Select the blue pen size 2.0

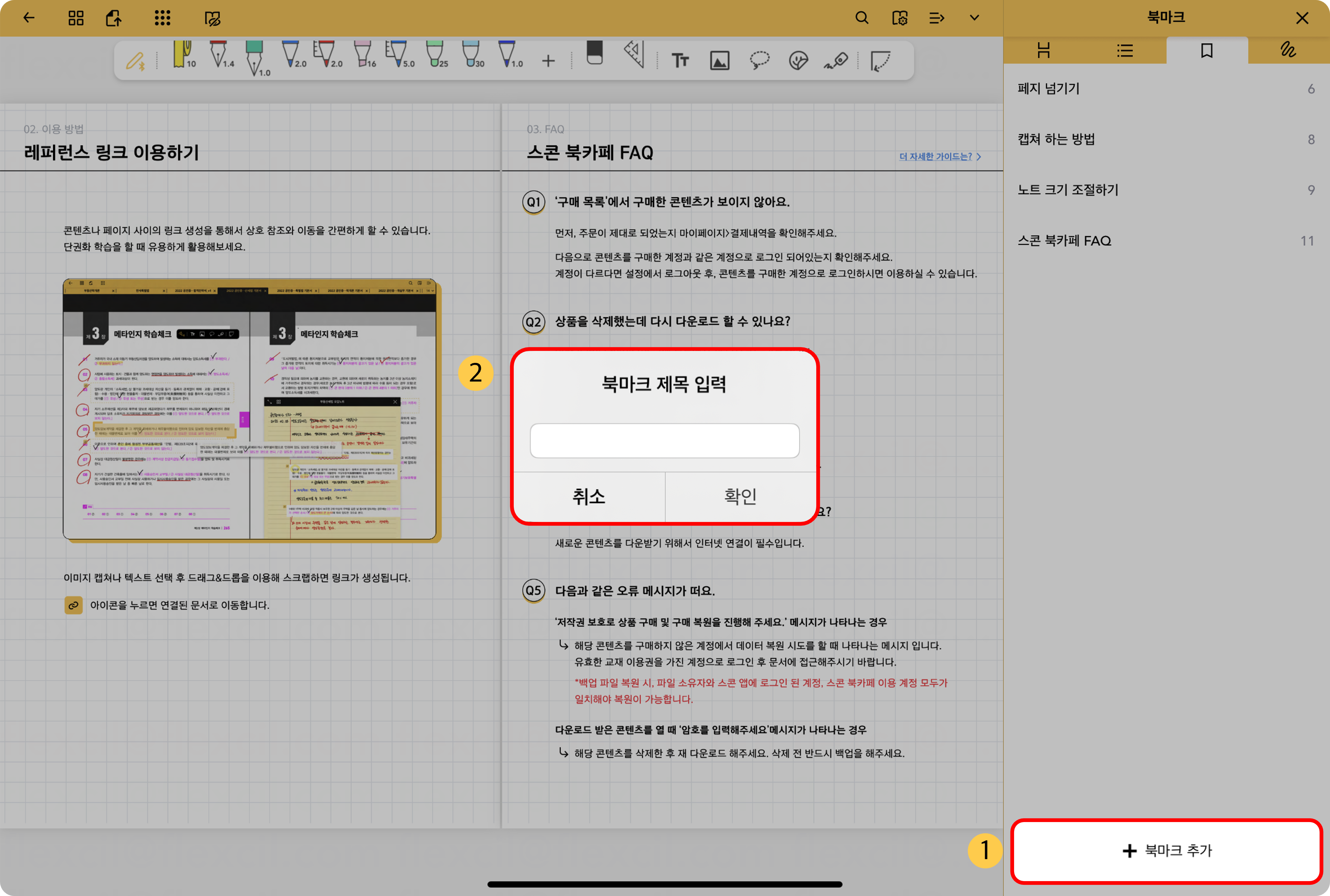pyautogui.click(x=293, y=55)
